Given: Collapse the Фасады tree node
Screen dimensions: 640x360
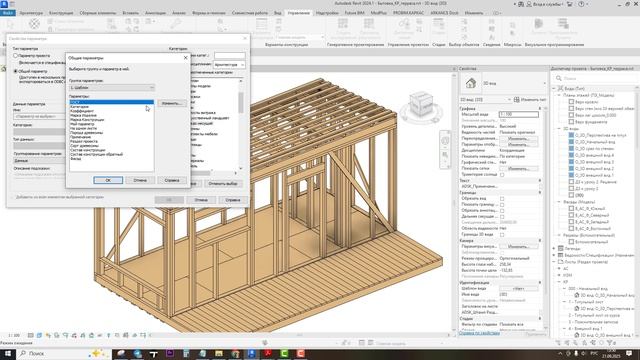Looking at the screenshot, I should [x=559, y=202].
